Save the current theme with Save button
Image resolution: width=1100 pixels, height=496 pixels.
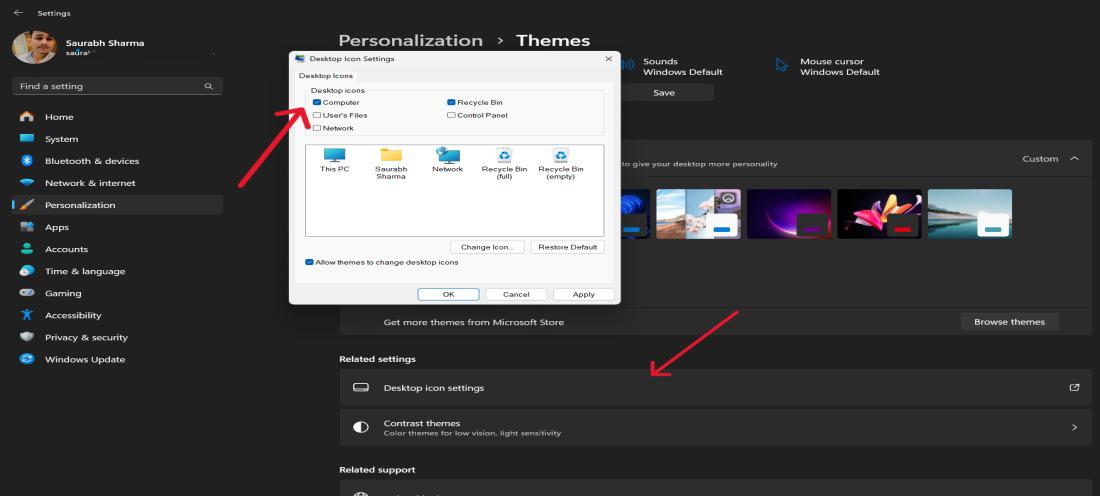(664, 93)
